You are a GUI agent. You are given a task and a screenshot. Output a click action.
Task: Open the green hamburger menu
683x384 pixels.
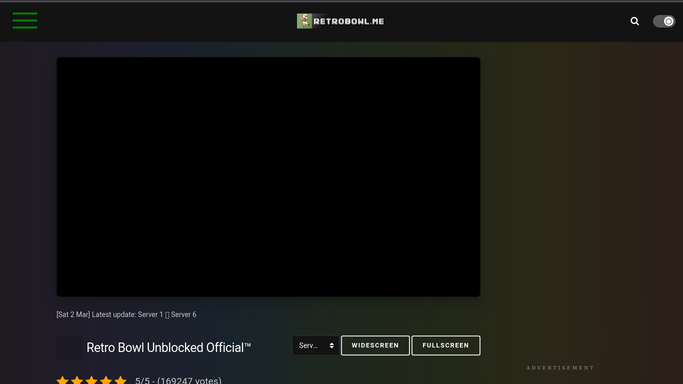pyautogui.click(x=25, y=20)
